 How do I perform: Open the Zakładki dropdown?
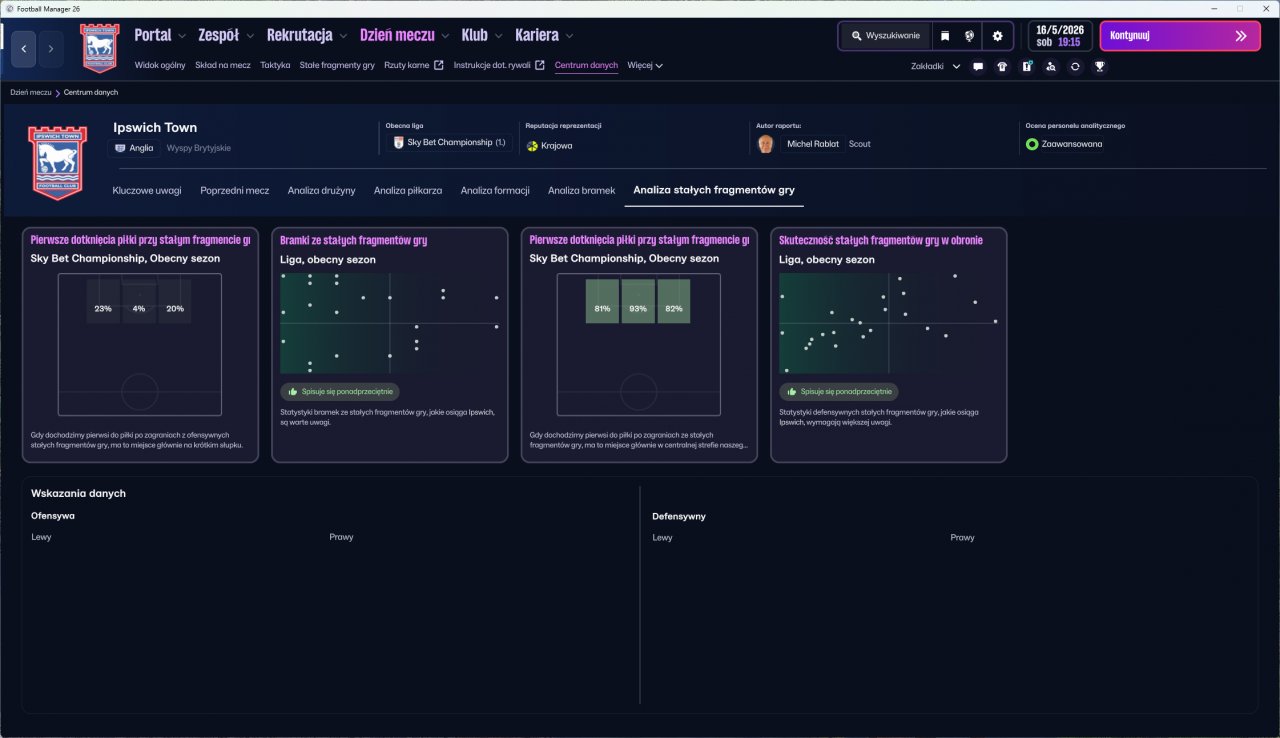pyautogui.click(x=936, y=66)
